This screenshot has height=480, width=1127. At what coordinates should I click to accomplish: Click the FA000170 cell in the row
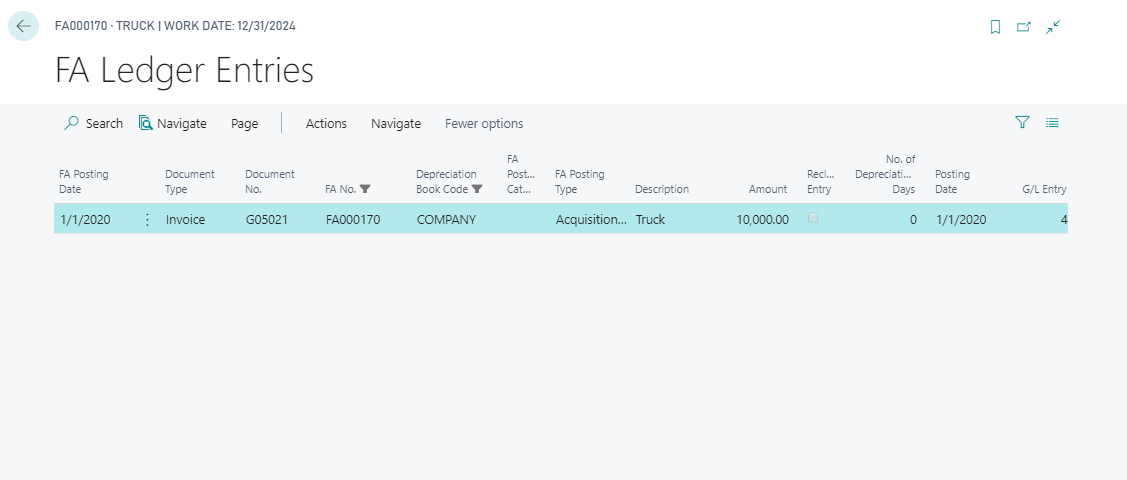point(353,220)
